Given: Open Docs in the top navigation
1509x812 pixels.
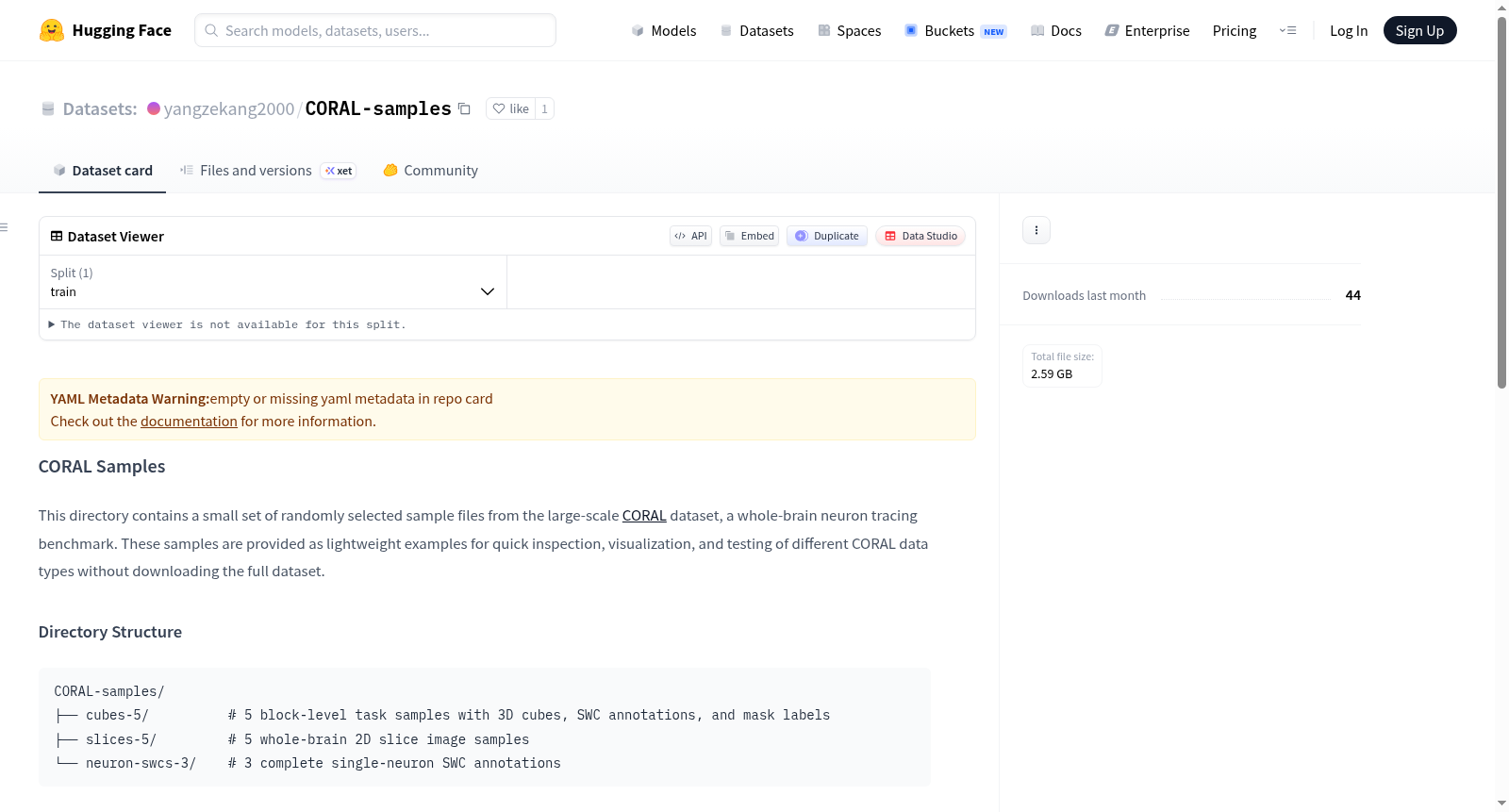Looking at the screenshot, I should (x=1055, y=30).
